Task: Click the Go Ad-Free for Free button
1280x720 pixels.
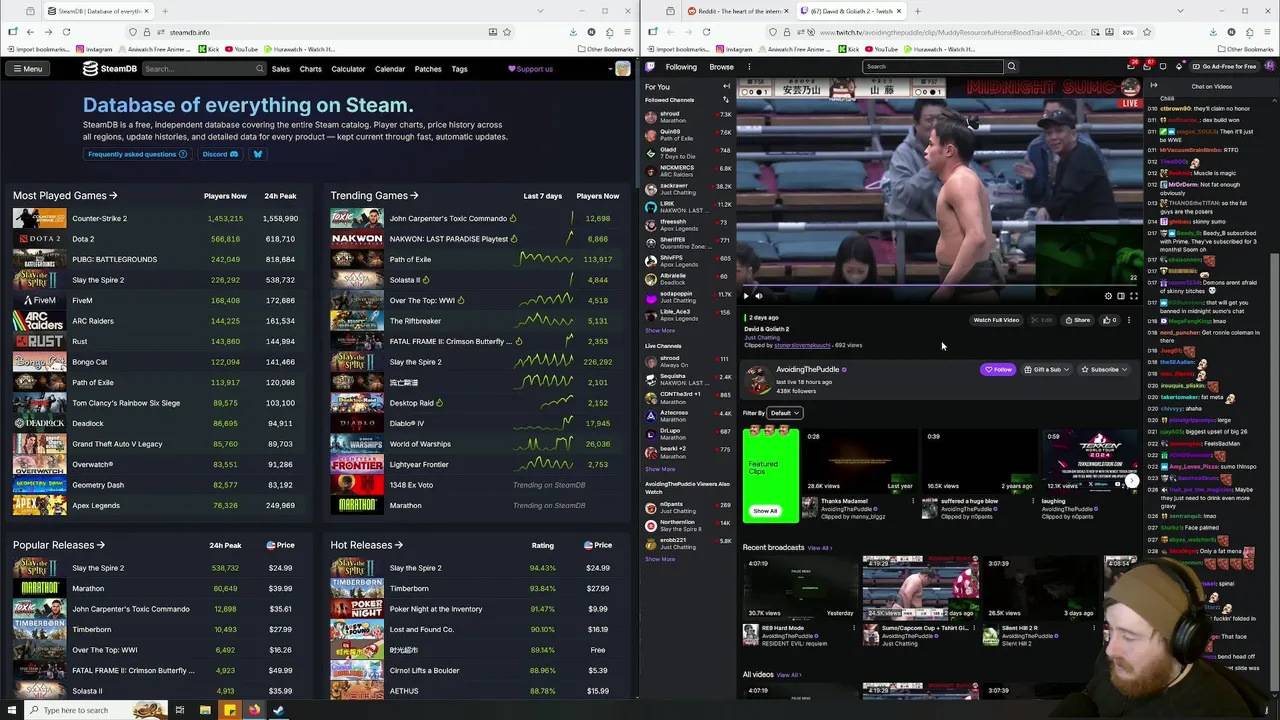Action: pyautogui.click(x=1226, y=67)
